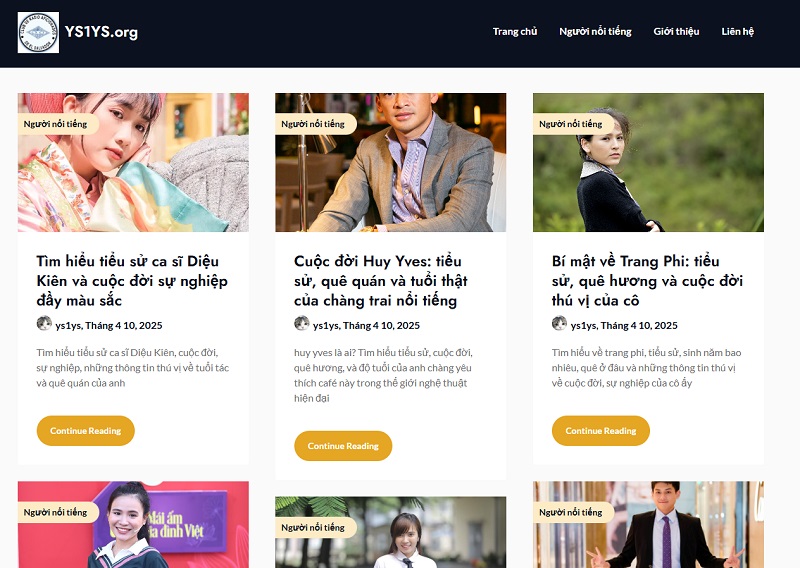800x568 pixels.
Task: Click the Bí mật về Trang Phi title
Action: click(x=647, y=281)
